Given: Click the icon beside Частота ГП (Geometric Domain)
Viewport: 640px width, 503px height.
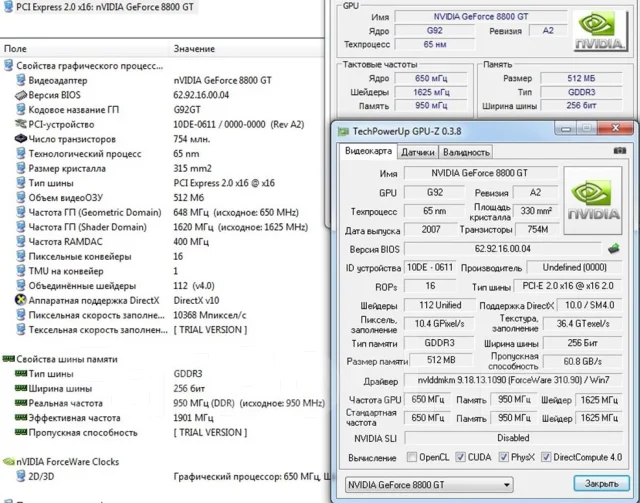Looking at the screenshot, I should (21, 212).
